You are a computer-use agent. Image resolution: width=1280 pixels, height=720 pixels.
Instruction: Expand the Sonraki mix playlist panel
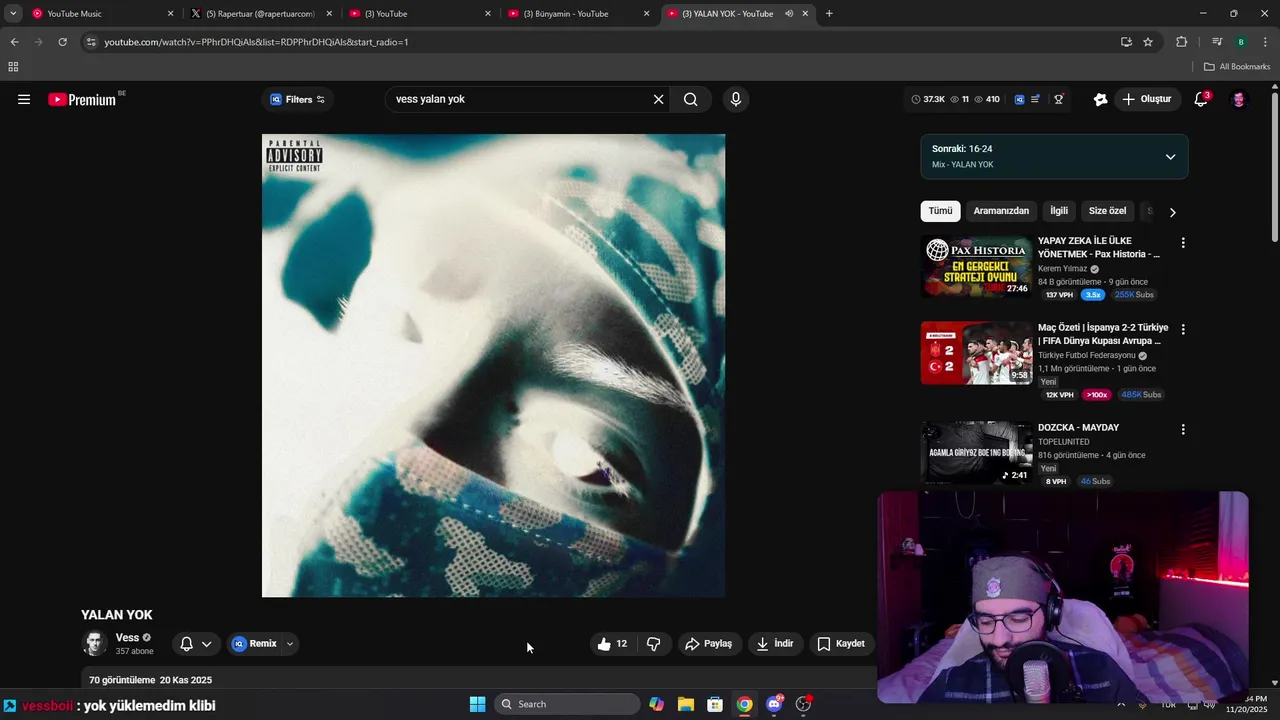point(1170,157)
